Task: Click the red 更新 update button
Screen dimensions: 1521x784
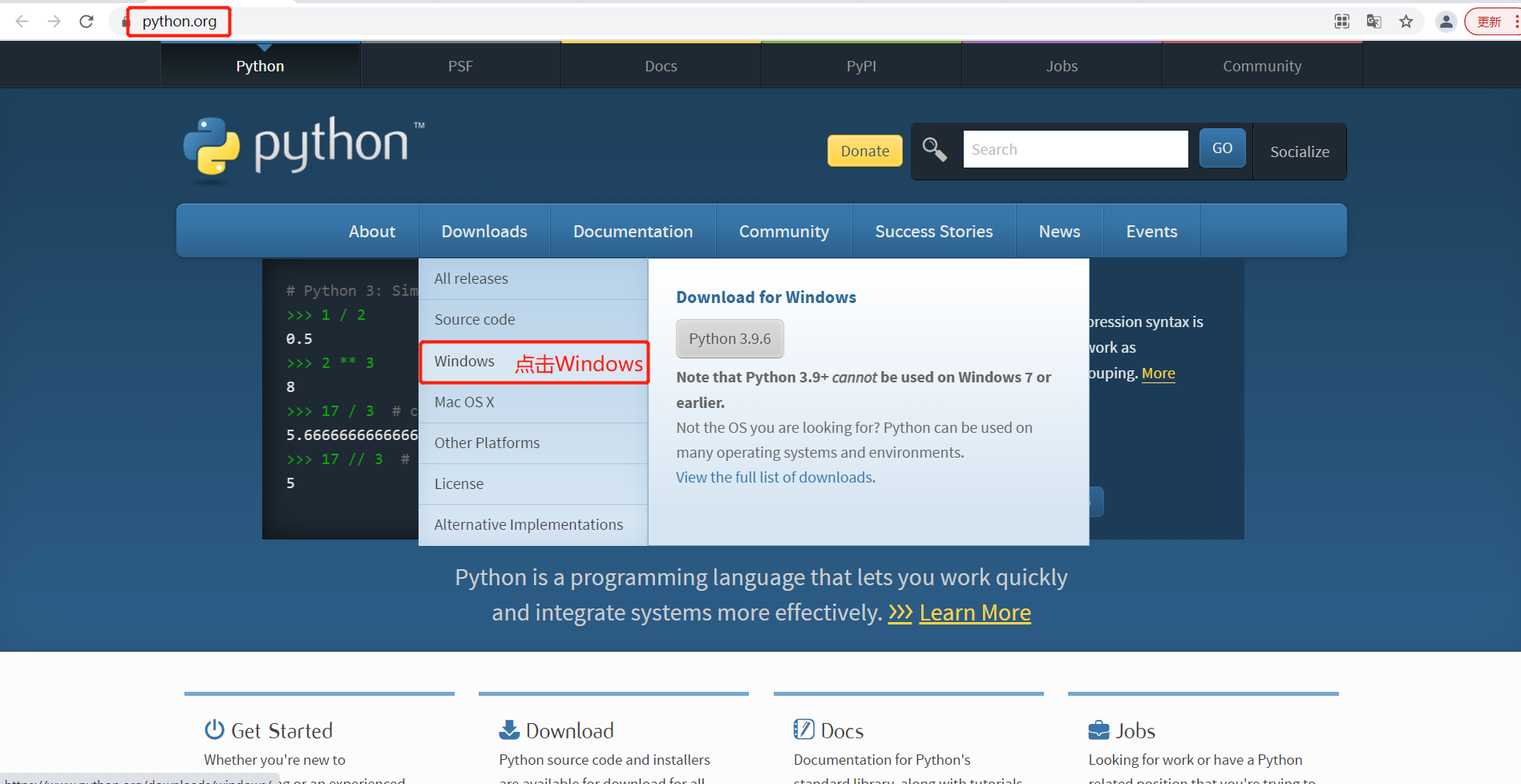Action: [1490, 22]
